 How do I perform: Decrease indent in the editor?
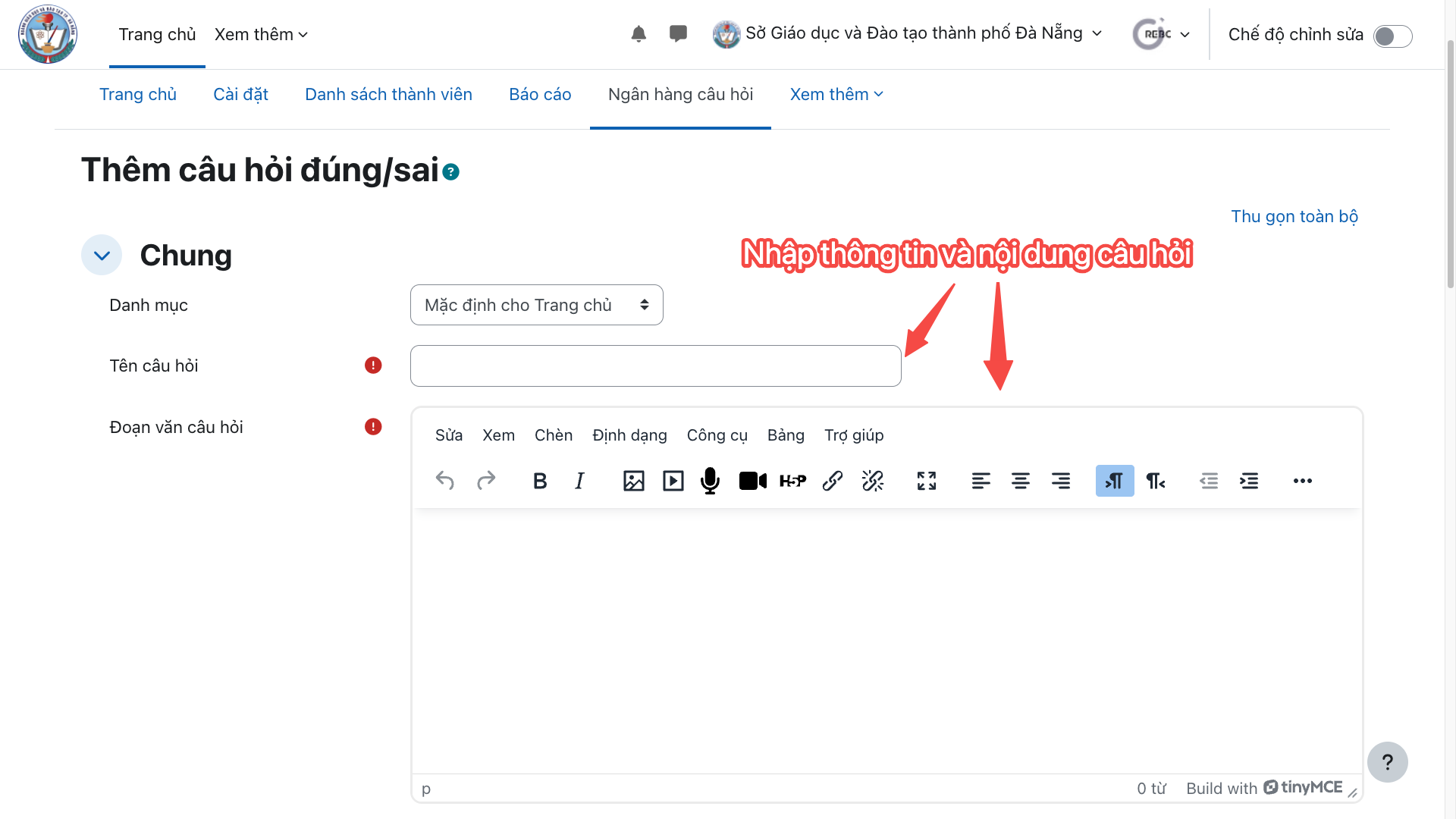pyautogui.click(x=1209, y=481)
